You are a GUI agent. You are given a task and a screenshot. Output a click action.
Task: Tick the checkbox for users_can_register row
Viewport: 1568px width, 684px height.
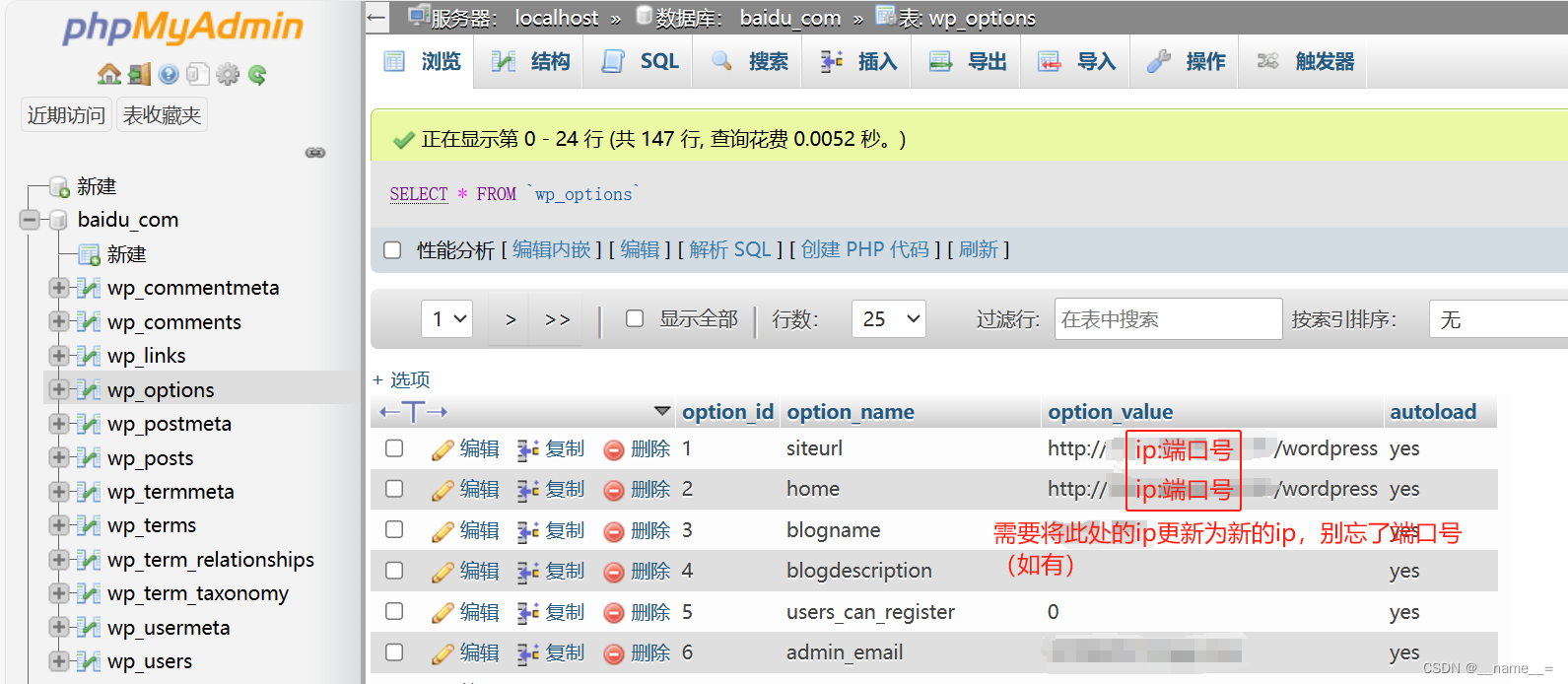click(x=394, y=612)
